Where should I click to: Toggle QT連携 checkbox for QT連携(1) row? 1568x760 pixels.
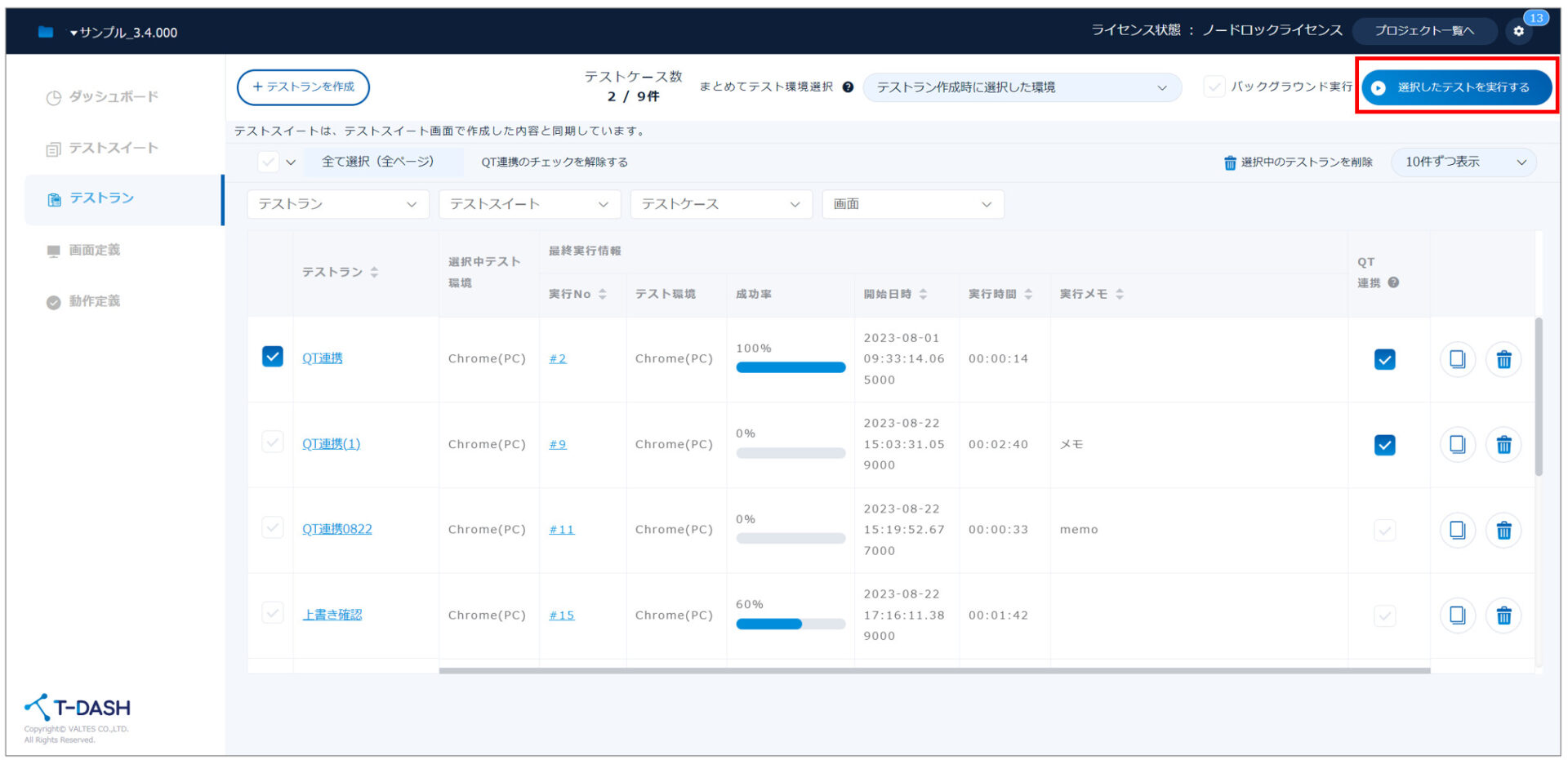coord(1384,445)
